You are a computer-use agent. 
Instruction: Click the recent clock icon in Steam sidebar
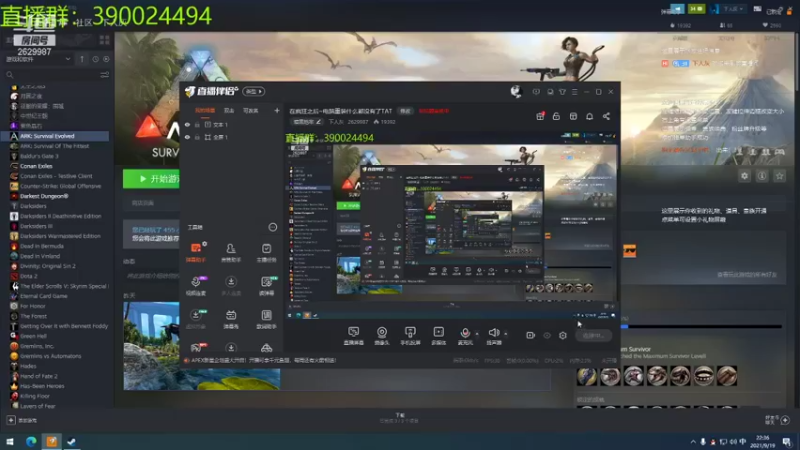coord(95,59)
